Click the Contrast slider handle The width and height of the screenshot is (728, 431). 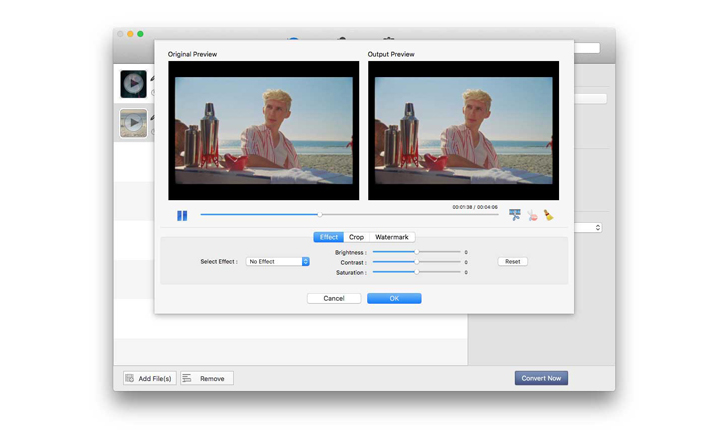(x=416, y=262)
